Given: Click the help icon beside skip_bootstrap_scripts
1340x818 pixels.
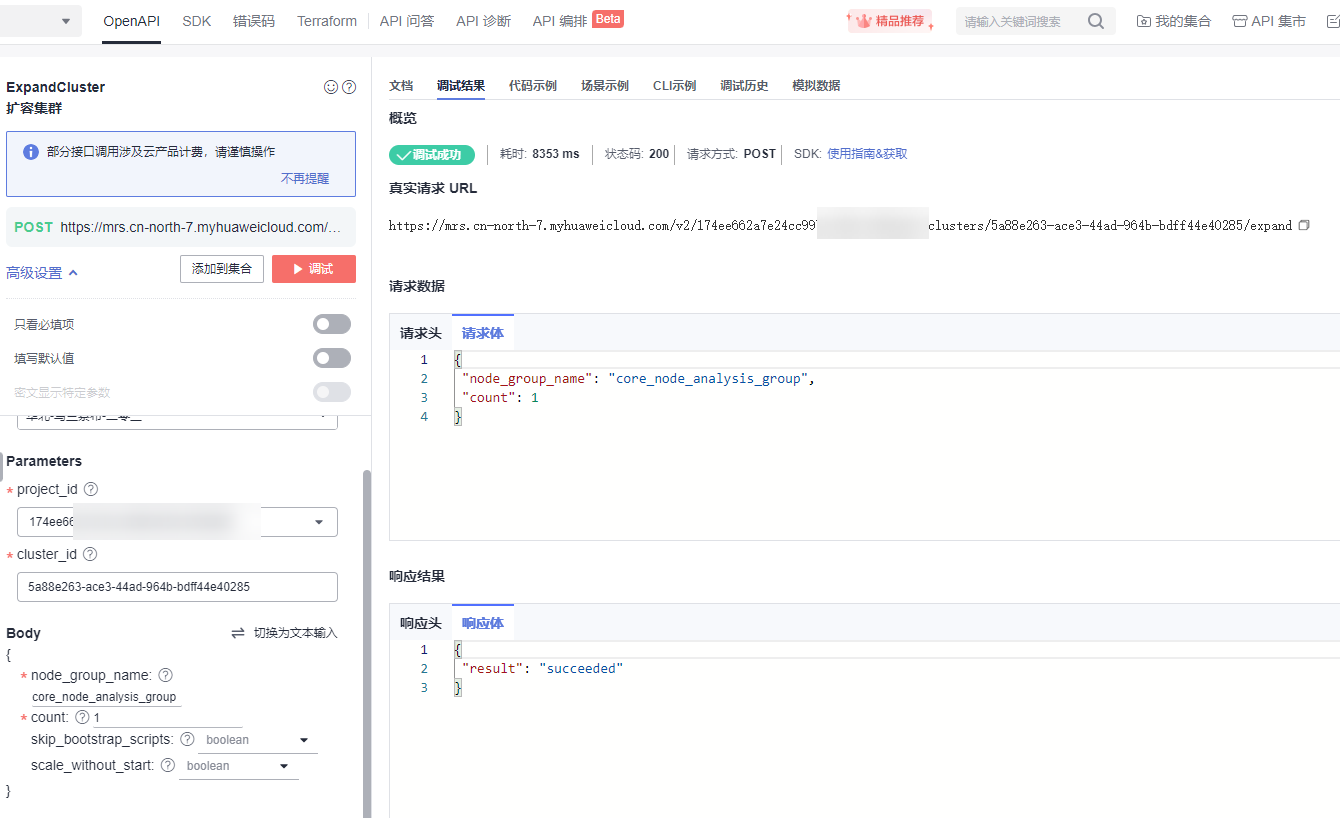Looking at the screenshot, I should click(187, 739).
